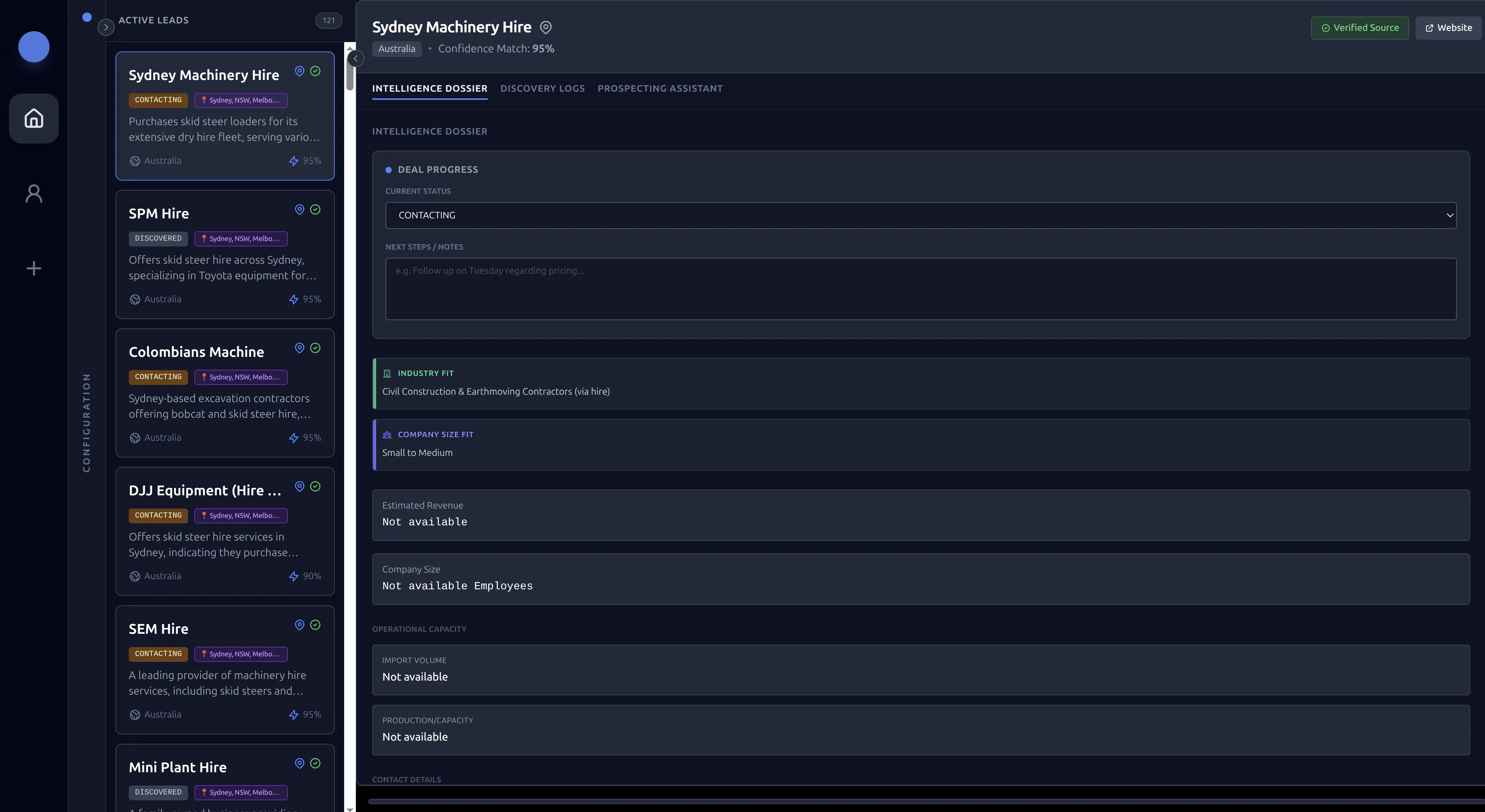Click the globe icon on SPM Hire card
Image resolution: width=1485 pixels, height=812 pixels.
[135, 299]
